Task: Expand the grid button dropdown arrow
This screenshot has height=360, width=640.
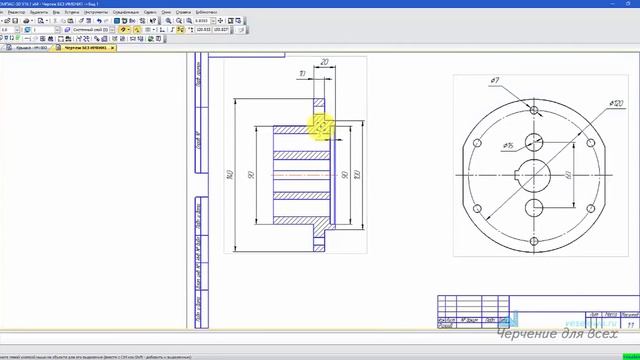Action: pyautogui.click(x=154, y=30)
